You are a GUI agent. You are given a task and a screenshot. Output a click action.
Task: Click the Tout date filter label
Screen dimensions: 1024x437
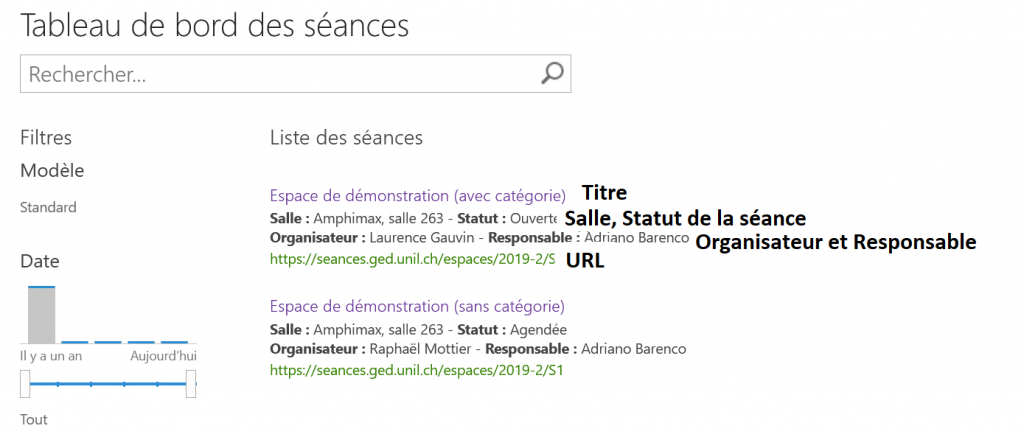tap(33, 419)
